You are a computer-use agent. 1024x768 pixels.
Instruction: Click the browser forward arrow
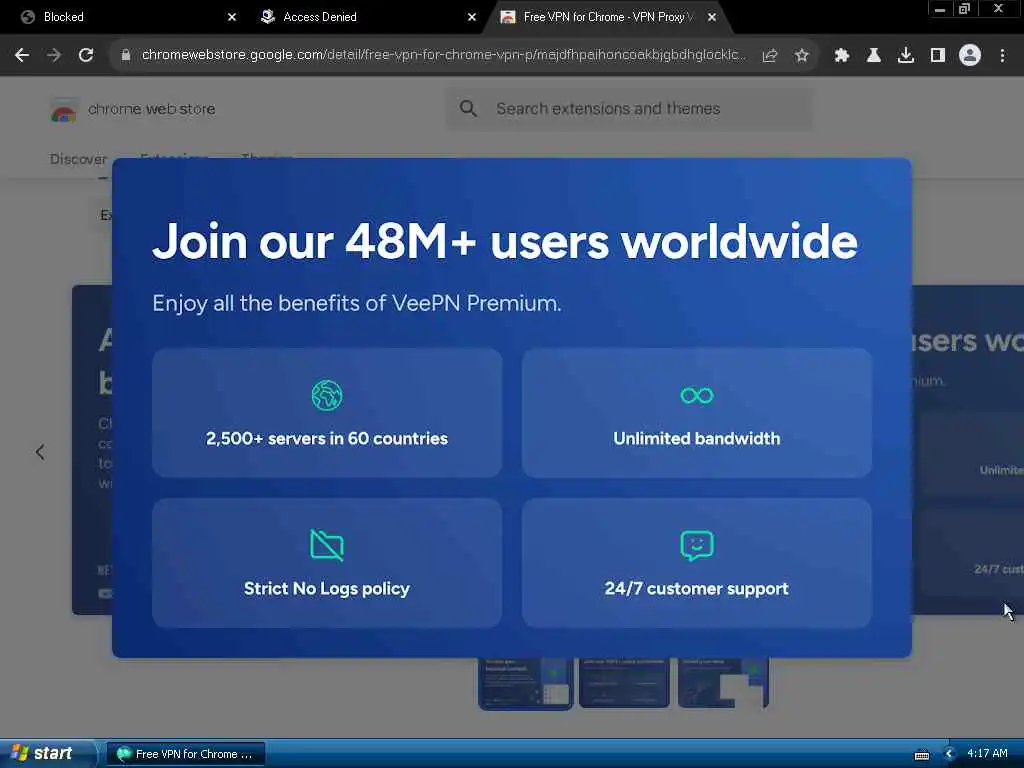coord(54,56)
